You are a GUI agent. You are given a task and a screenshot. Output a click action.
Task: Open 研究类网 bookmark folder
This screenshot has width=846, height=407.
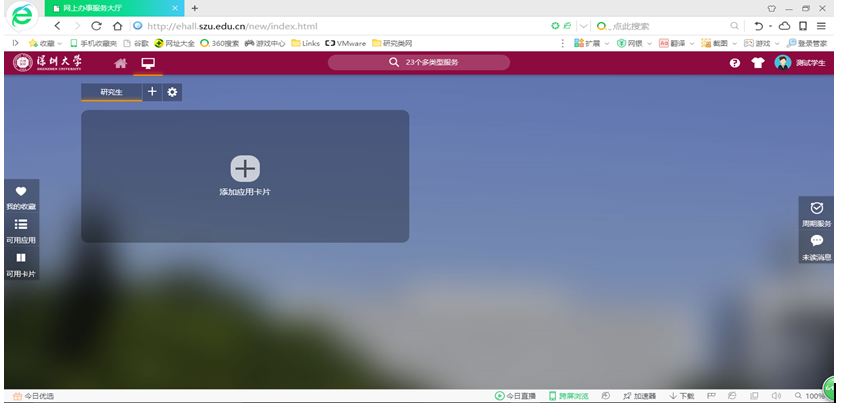click(392, 43)
